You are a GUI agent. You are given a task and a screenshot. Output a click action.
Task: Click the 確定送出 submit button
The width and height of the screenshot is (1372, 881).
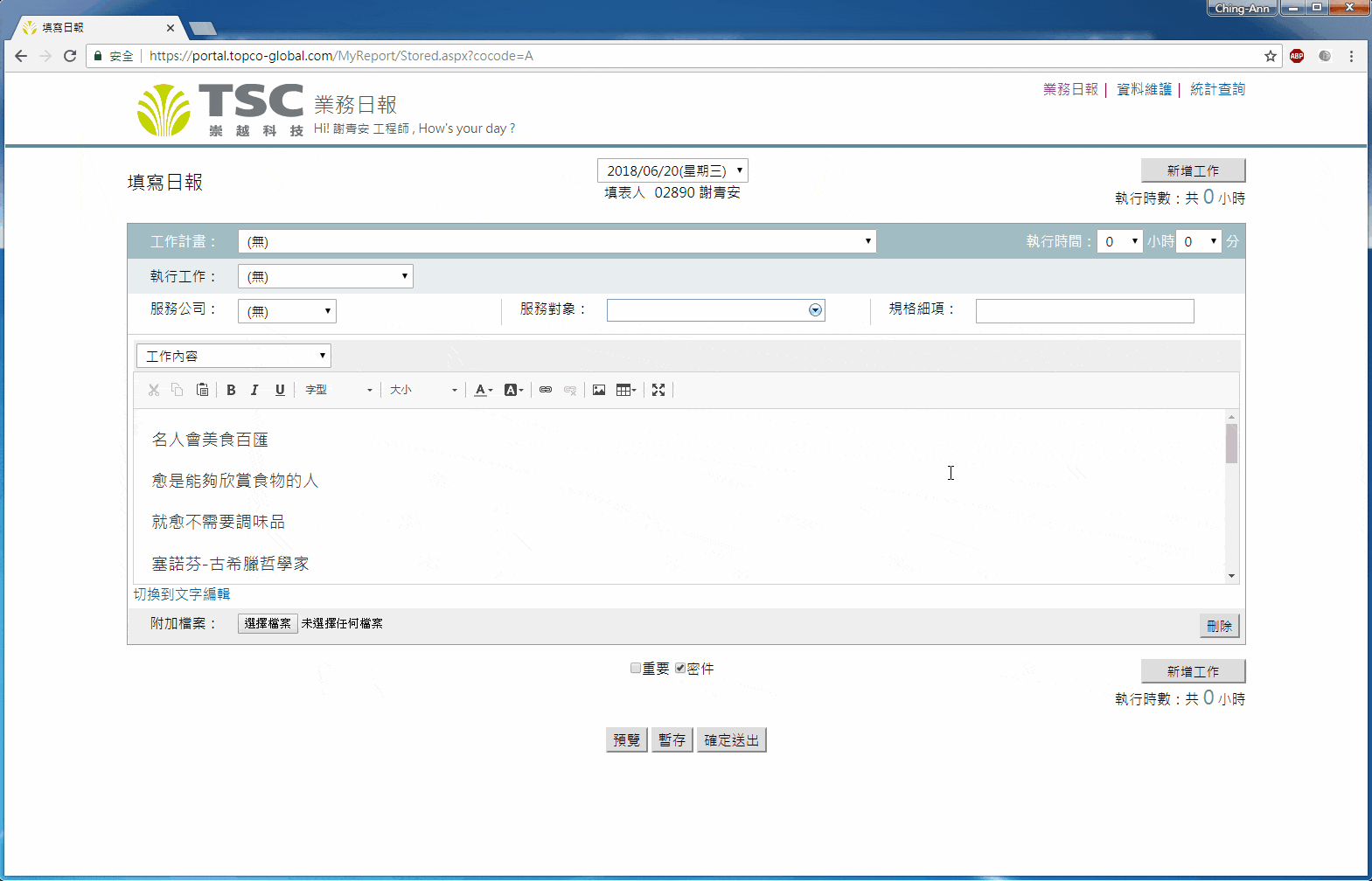pos(731,740)
